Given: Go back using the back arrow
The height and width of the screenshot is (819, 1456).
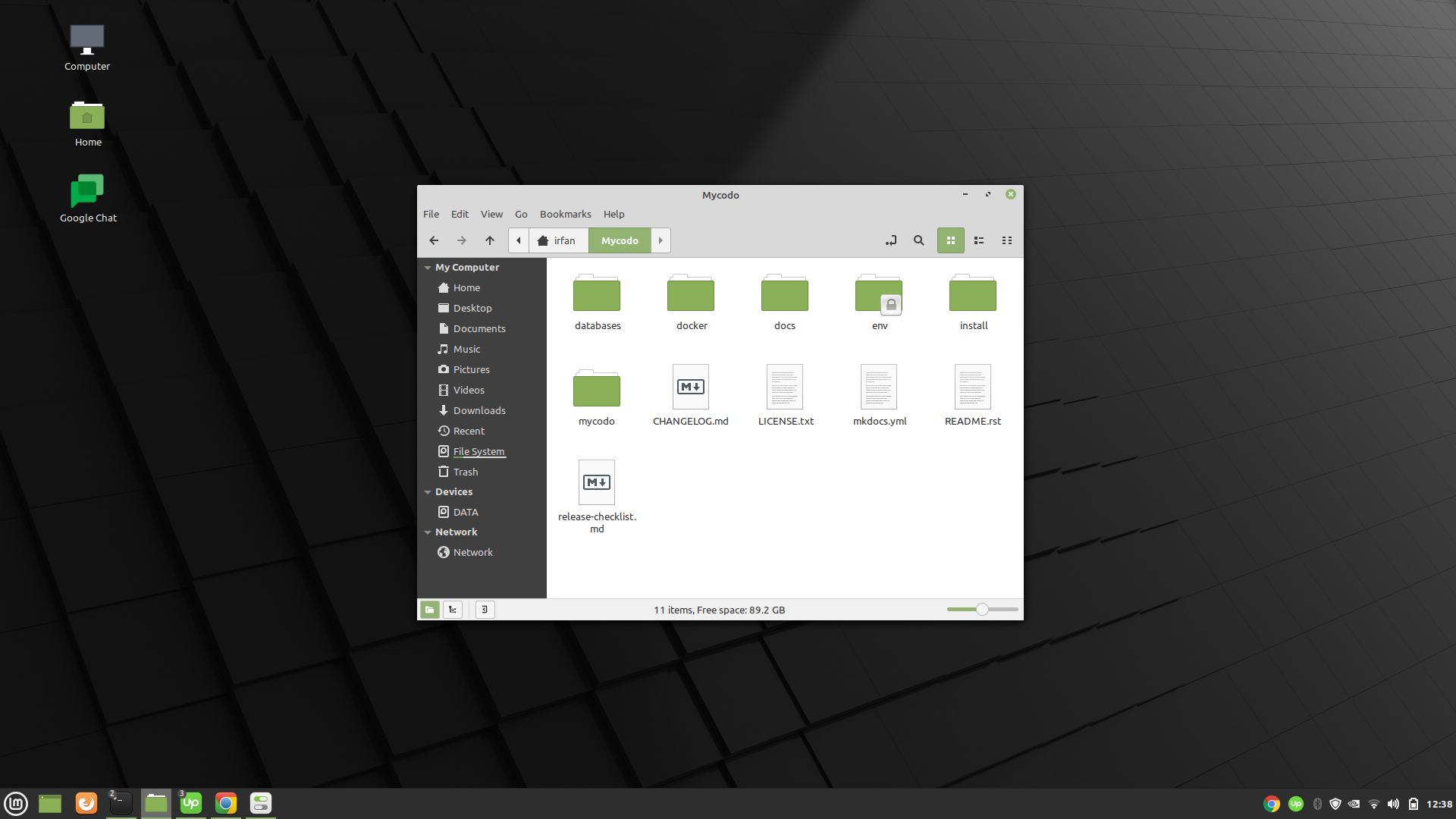Looking at the screenshot, I should 434,240.
